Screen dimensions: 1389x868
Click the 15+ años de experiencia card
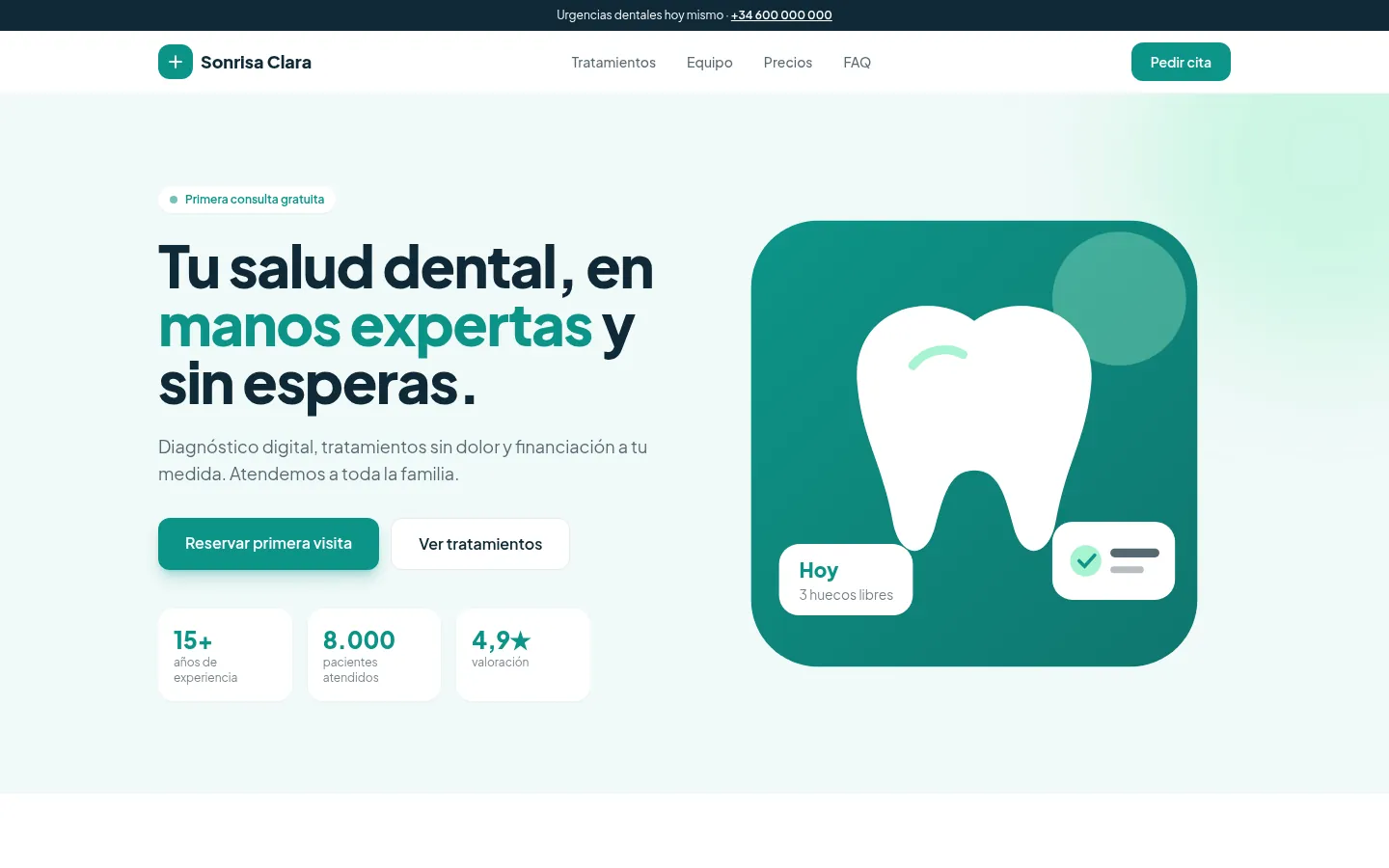click(x=225, y=655)
